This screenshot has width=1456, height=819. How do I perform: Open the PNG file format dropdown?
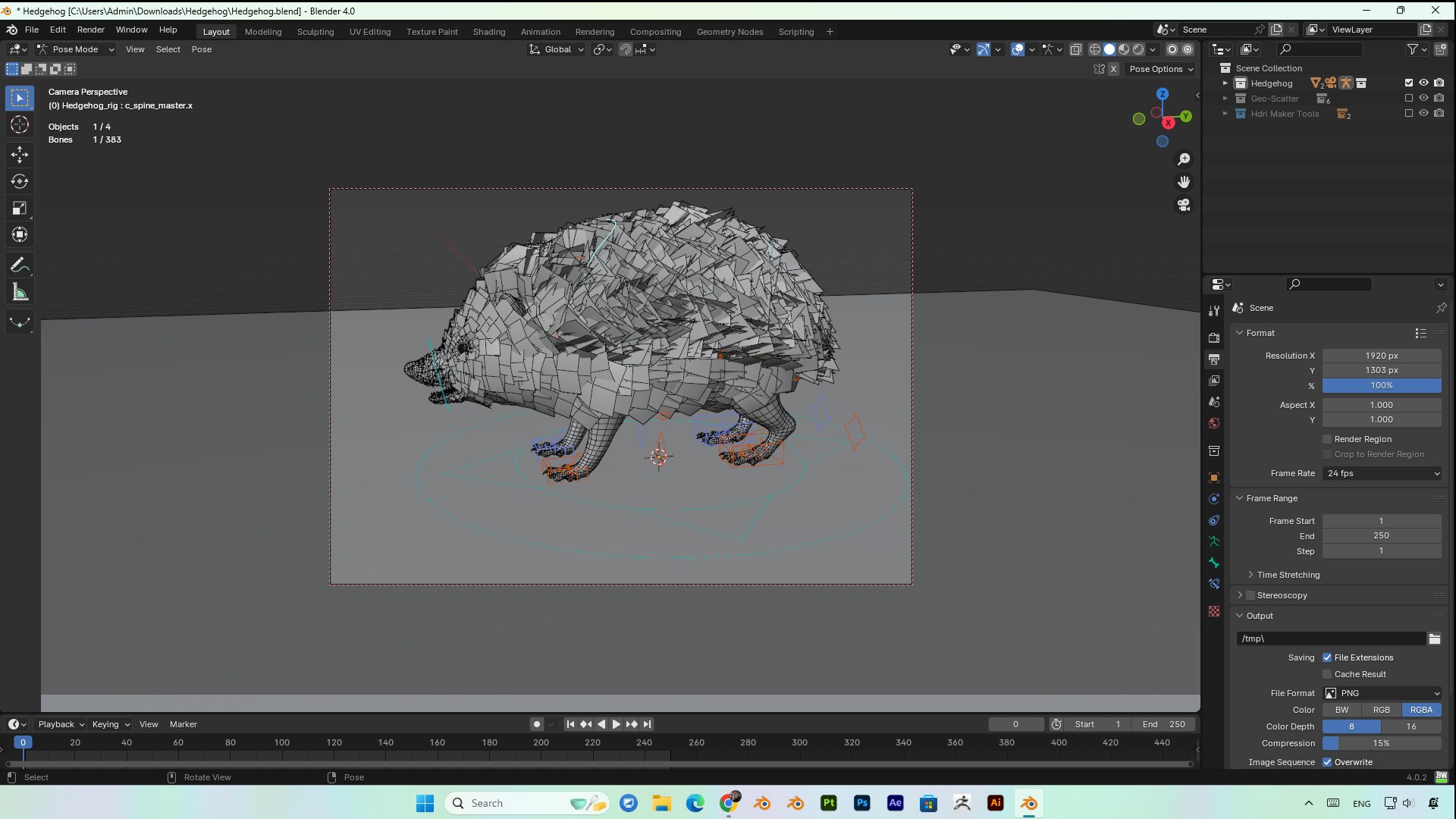tap(1382, 693)
